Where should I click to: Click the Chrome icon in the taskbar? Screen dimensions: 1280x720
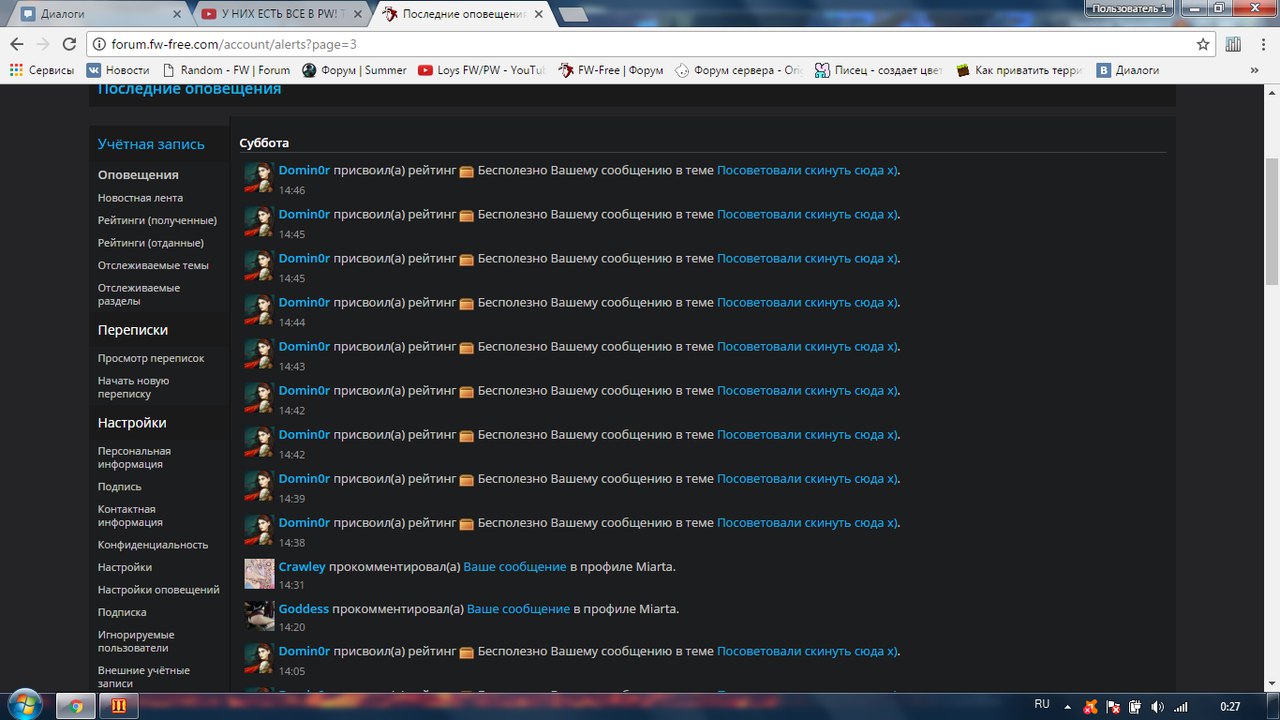tap(75, 705)
